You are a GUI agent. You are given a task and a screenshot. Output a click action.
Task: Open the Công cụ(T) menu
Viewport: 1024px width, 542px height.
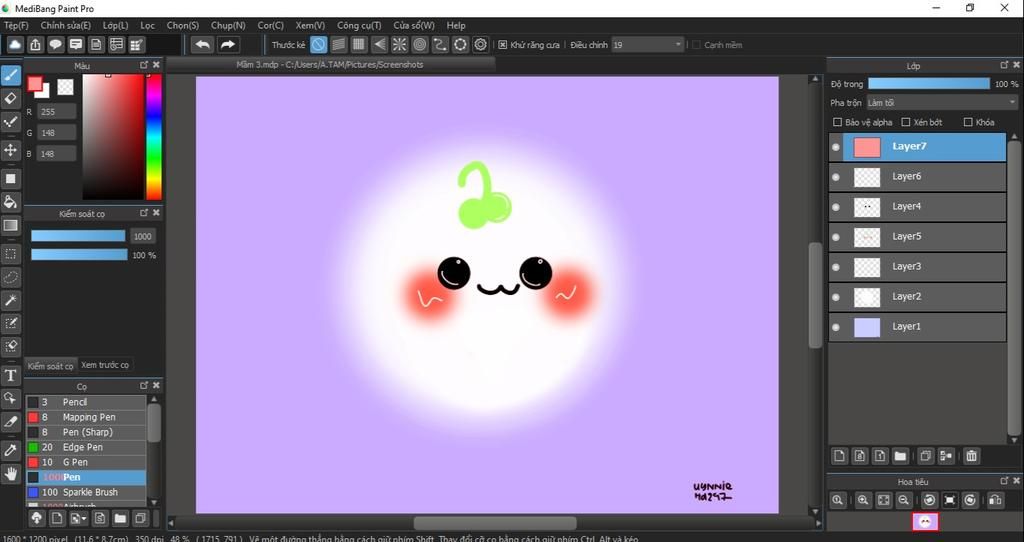click(359, 25)
